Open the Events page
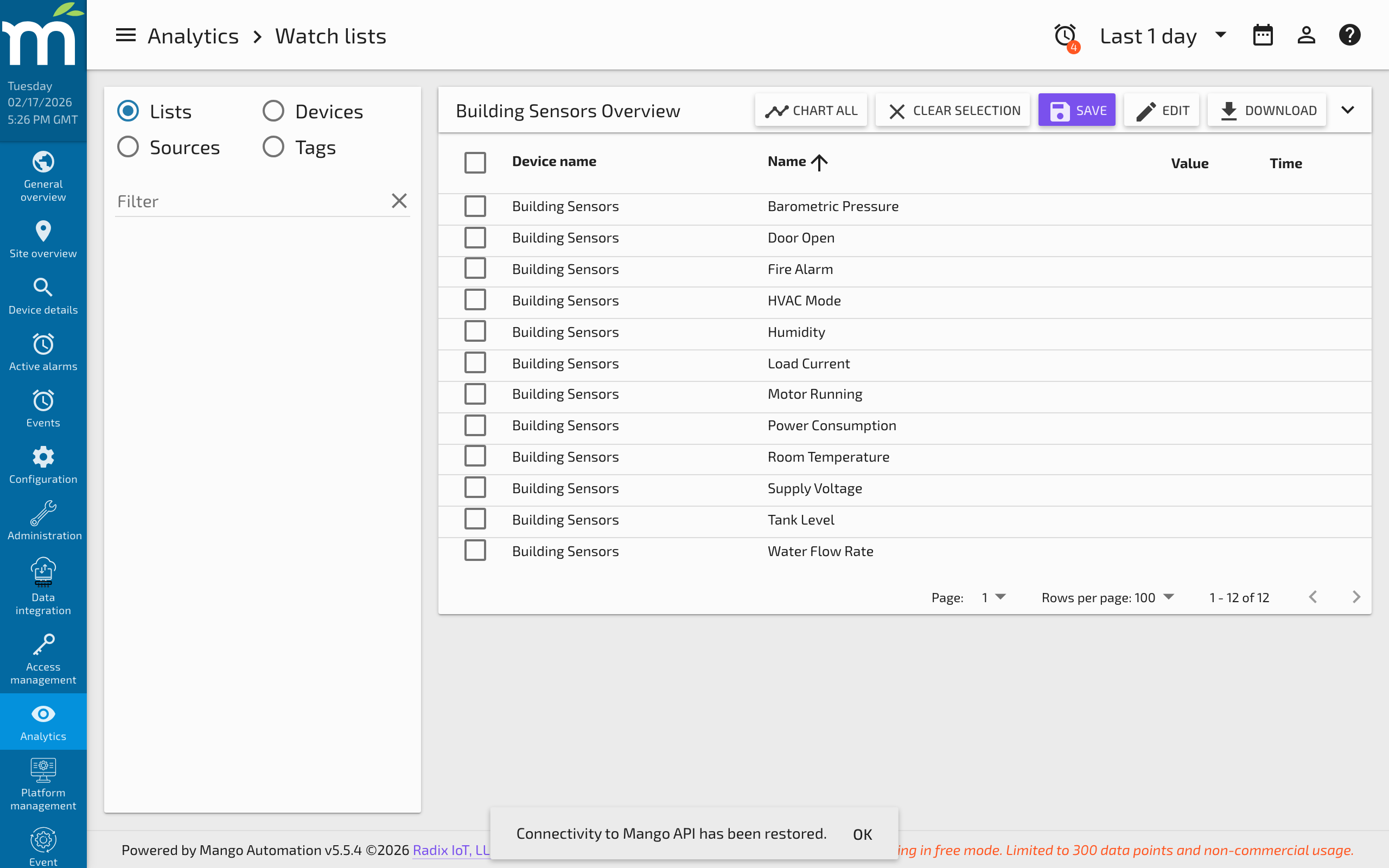The height and width of the screenshot is (868, 1389). click(x=43, y=407)
